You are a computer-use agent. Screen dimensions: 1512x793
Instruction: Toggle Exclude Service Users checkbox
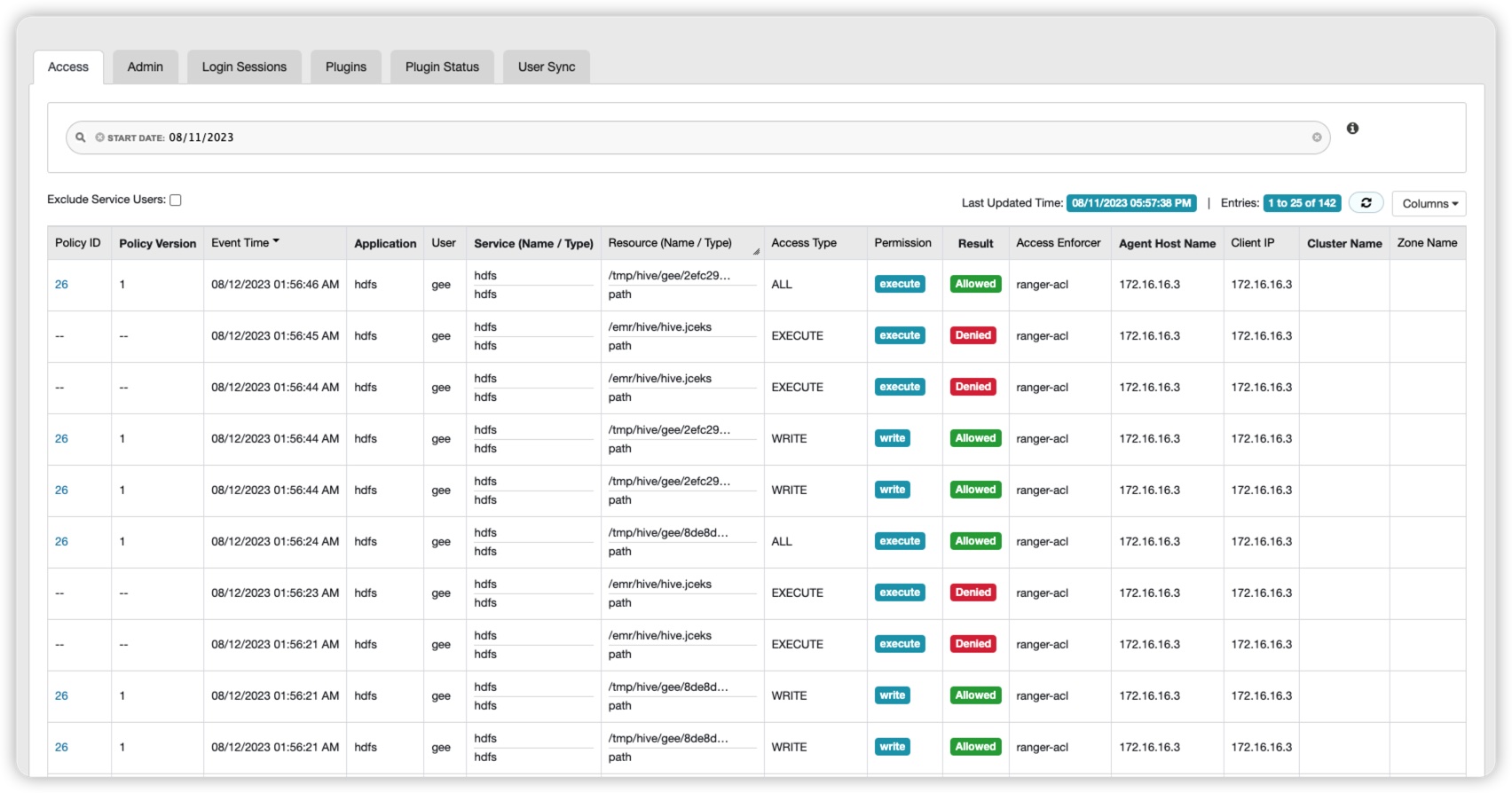pyautogui.click(x=176, y=200)
